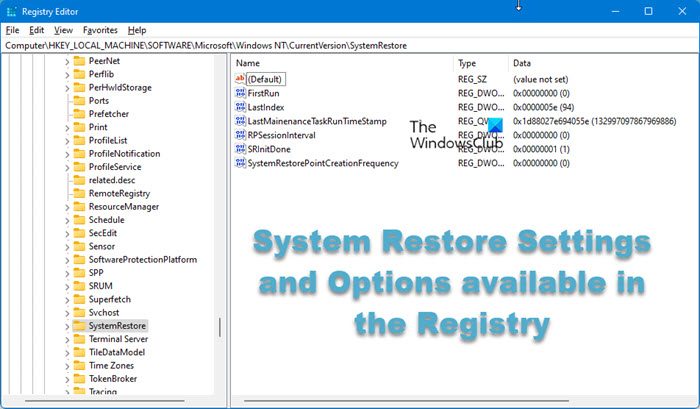Click the registry path address bar
This screenshot has height=409, width=700.
tap(350, 46)
